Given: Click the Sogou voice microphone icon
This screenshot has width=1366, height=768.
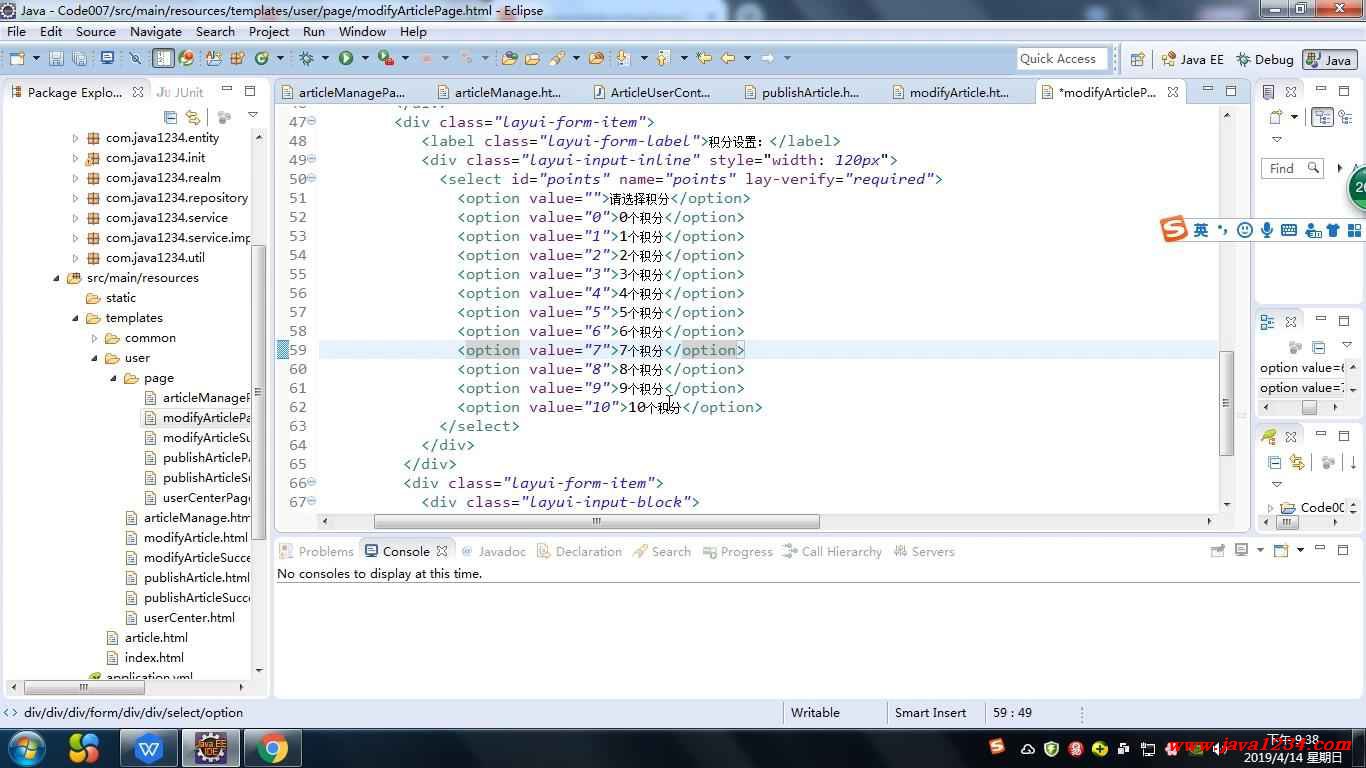Looking at the screenshot, I should coord(1267,230).
